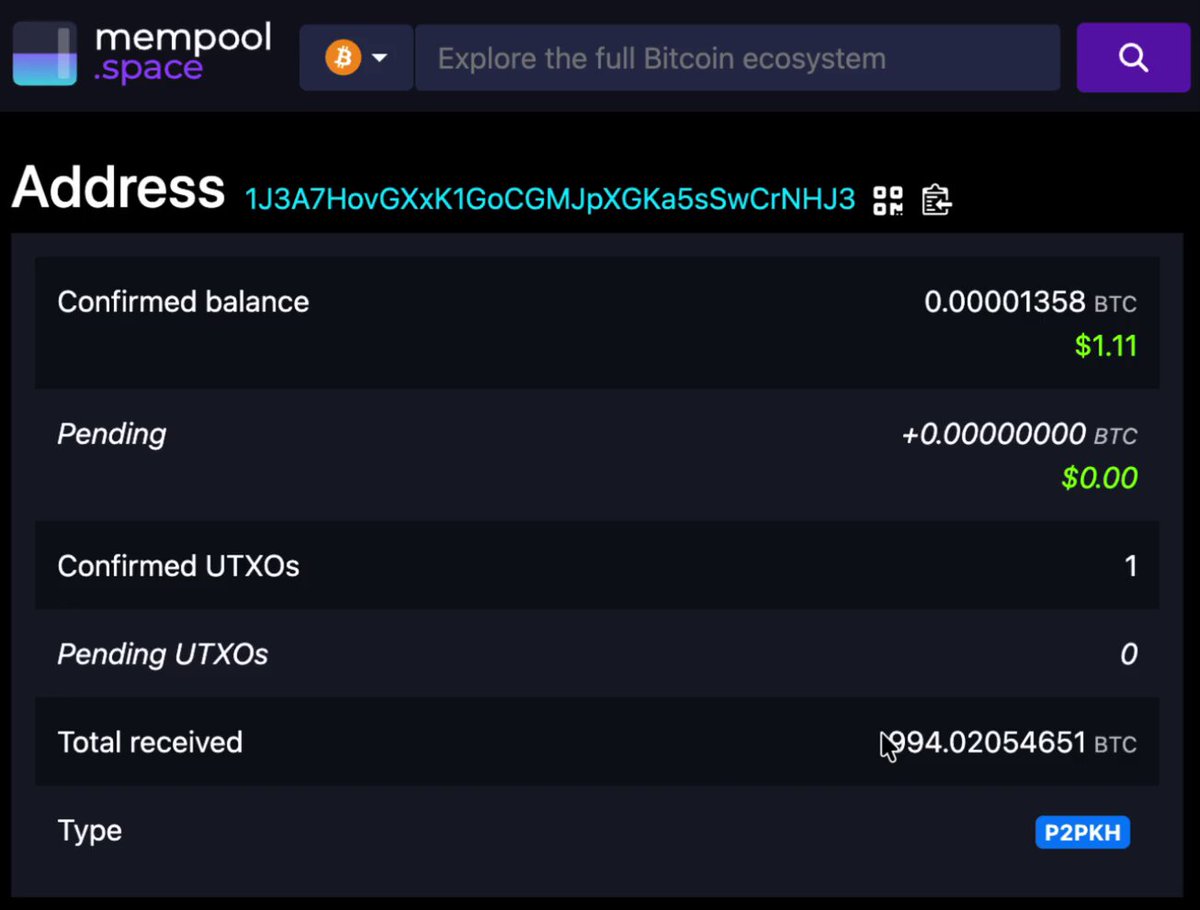
Task: Click the purple search magnifier button
Action: pyautogui.click(x=1133, y=58)
